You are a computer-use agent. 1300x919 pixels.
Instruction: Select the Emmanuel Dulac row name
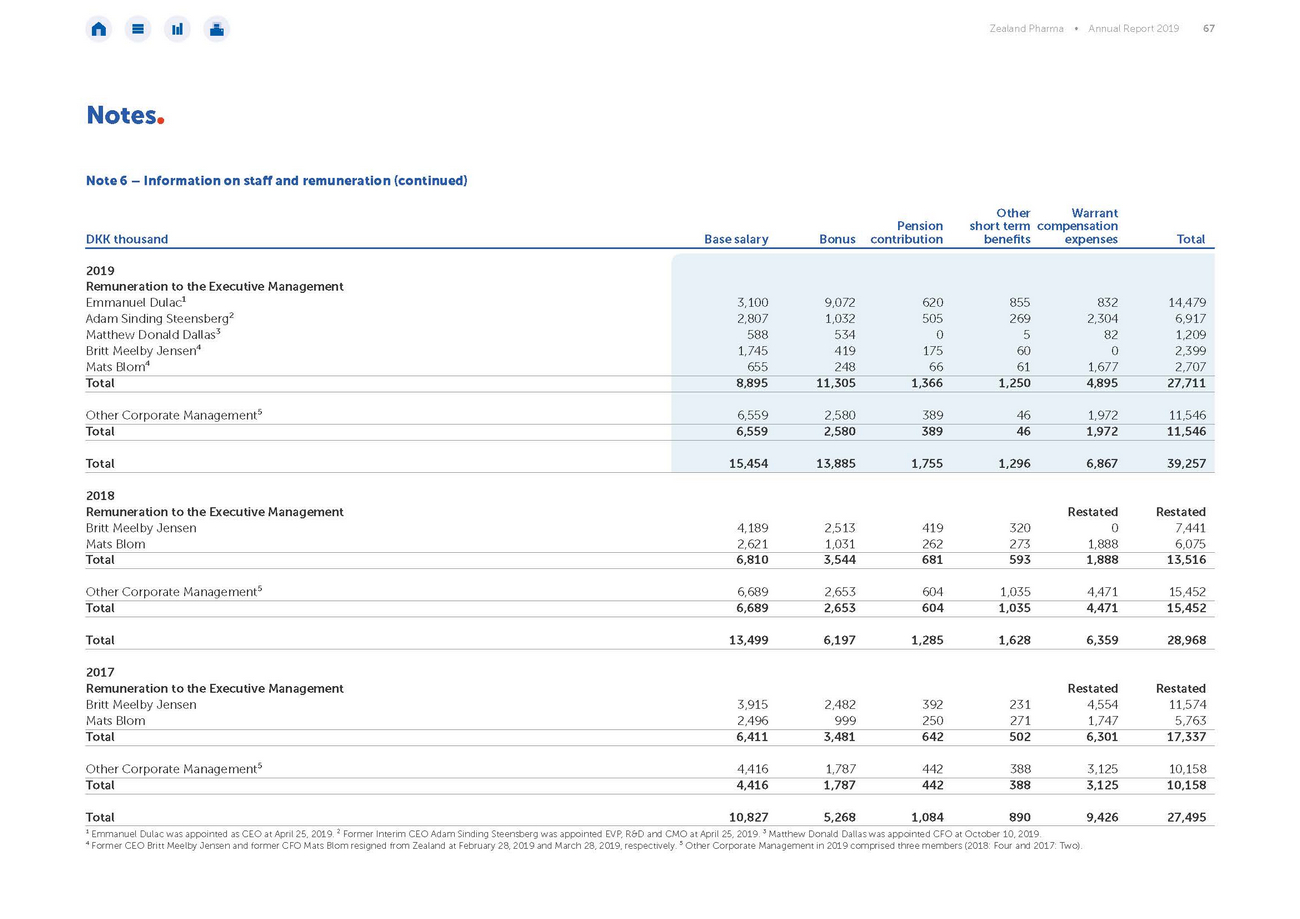pos(136,302)
